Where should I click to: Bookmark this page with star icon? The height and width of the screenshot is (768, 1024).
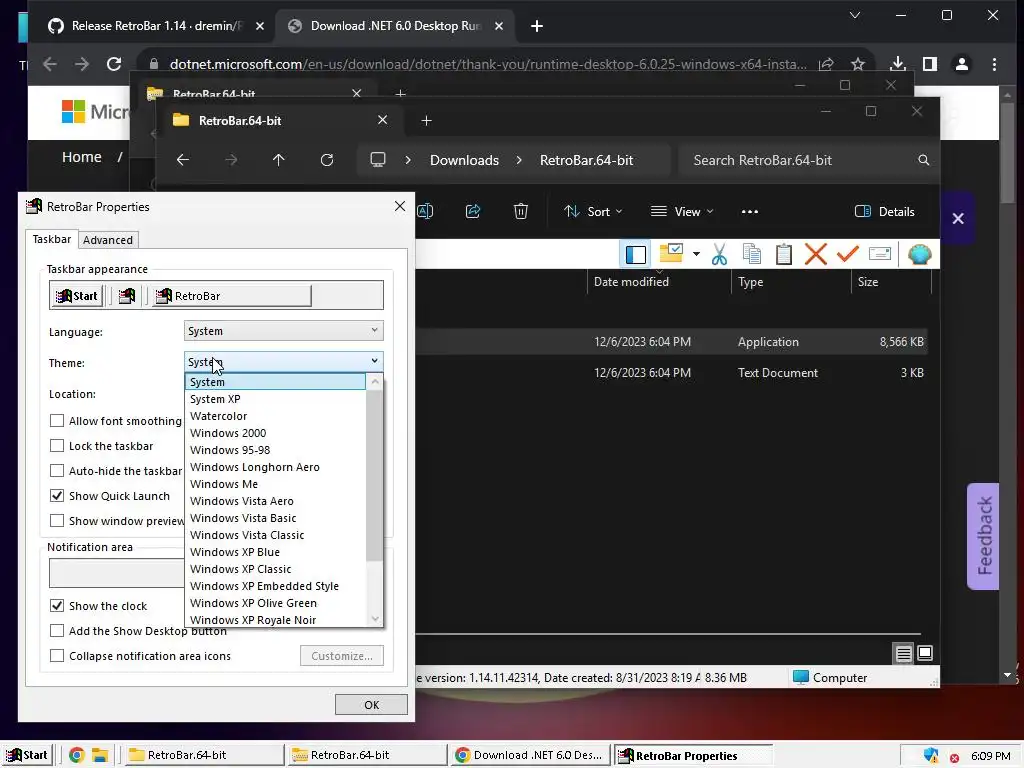tap(857, 64)
